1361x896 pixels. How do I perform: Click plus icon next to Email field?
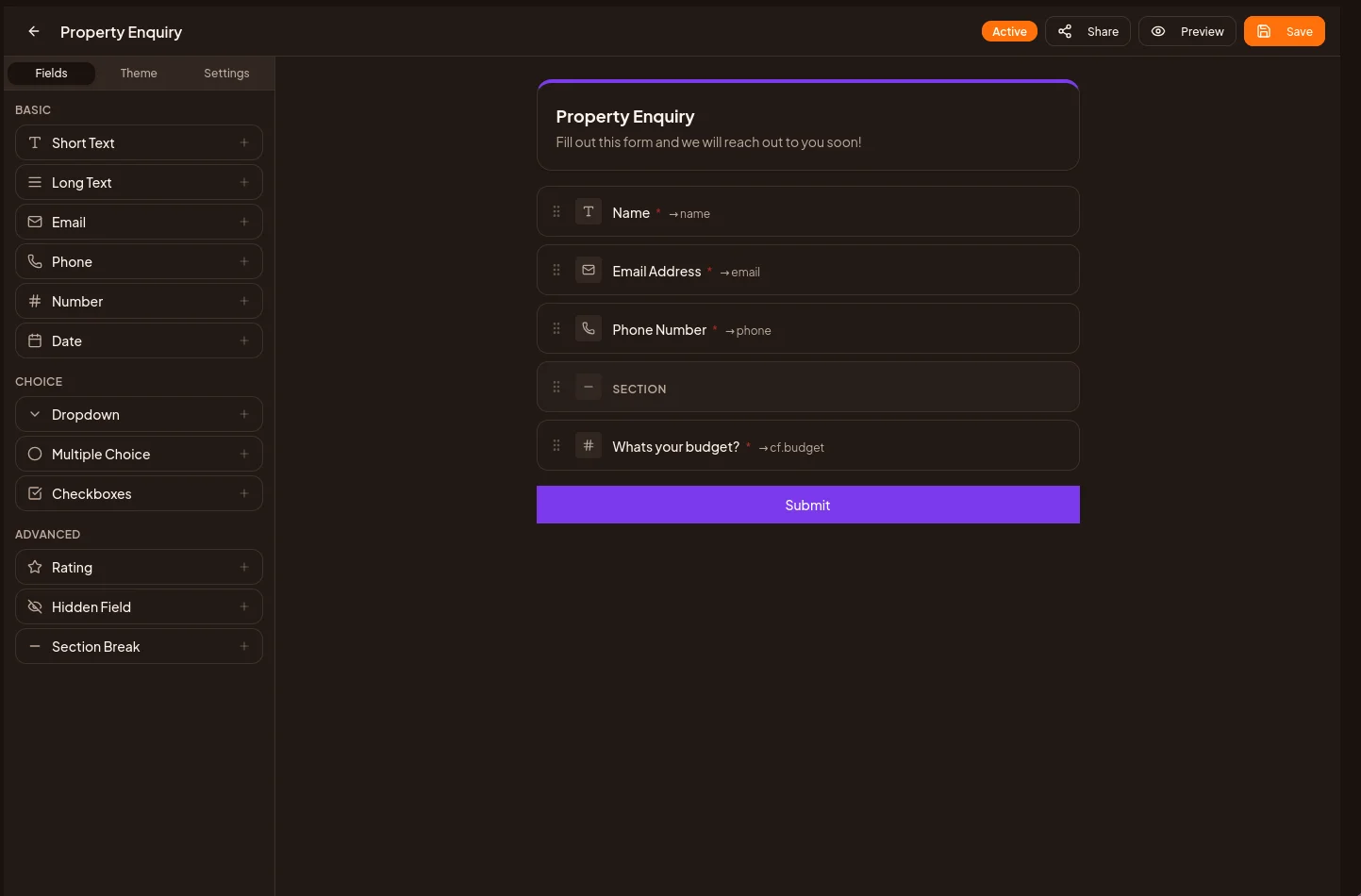[244, 222]
